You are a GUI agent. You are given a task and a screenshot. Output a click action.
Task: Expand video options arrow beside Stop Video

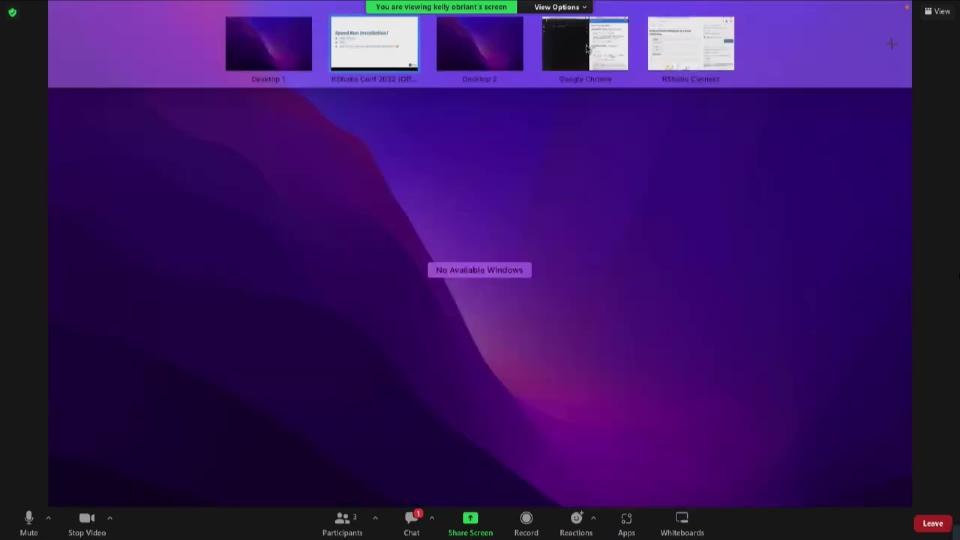(x=109, y=518)
